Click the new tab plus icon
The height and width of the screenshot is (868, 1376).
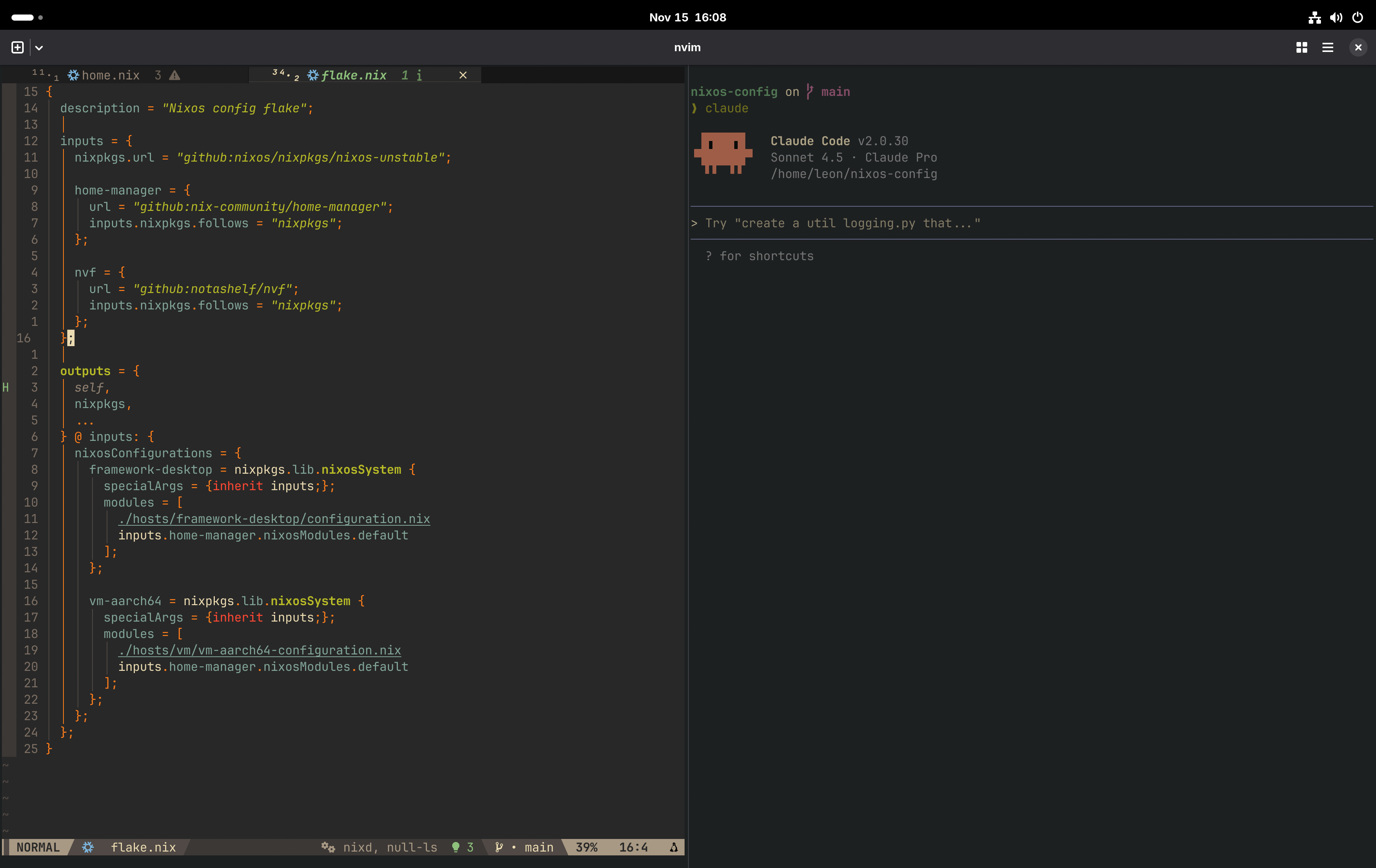tap(18, 47)
